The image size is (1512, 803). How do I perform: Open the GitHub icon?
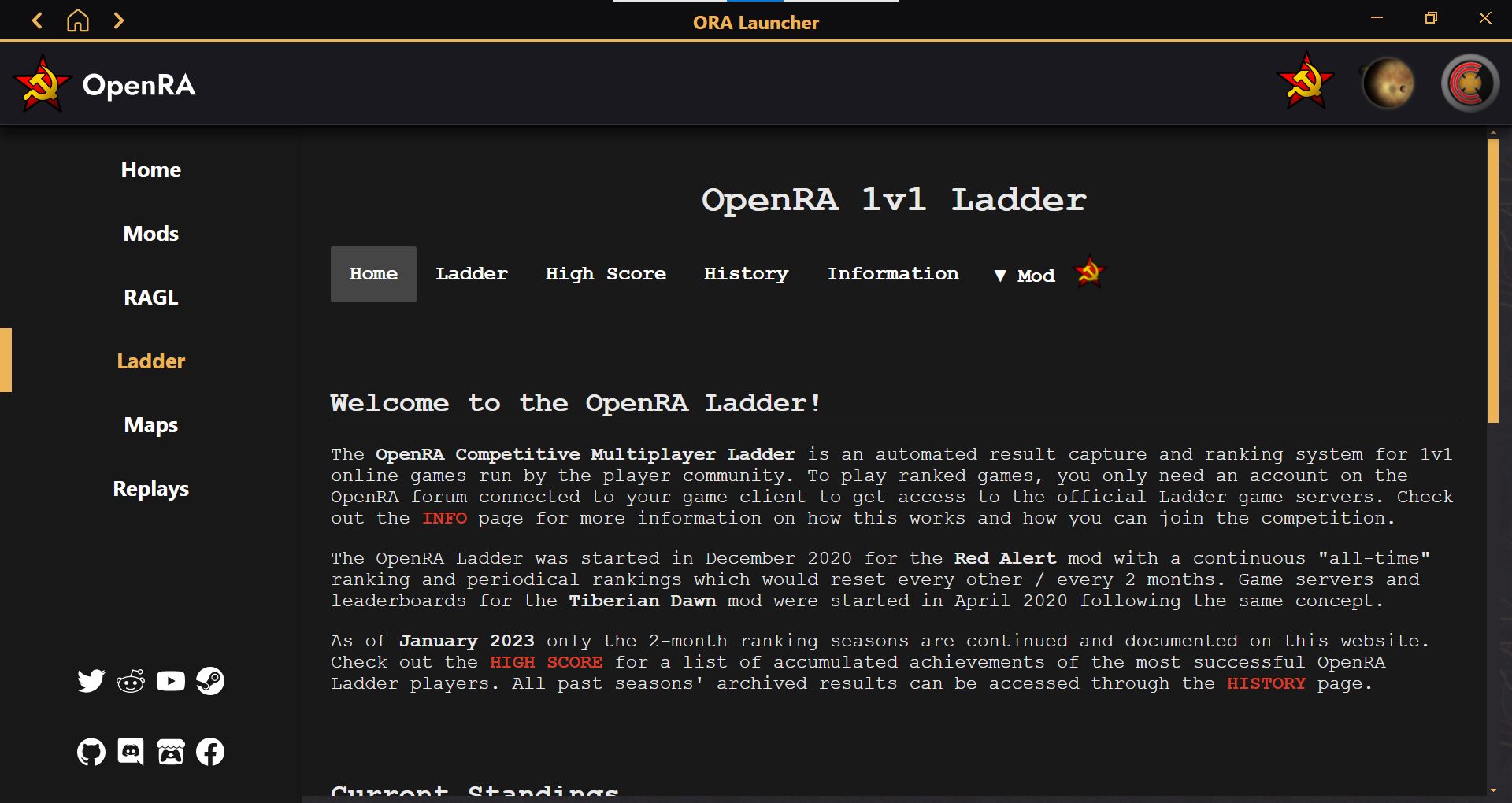(91, 752)
